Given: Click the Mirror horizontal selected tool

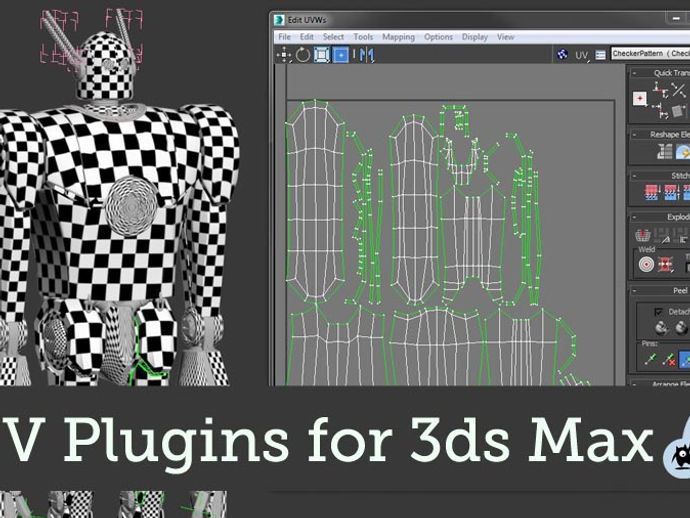Looking at the screenshot, I should click(x=366, y=55).
